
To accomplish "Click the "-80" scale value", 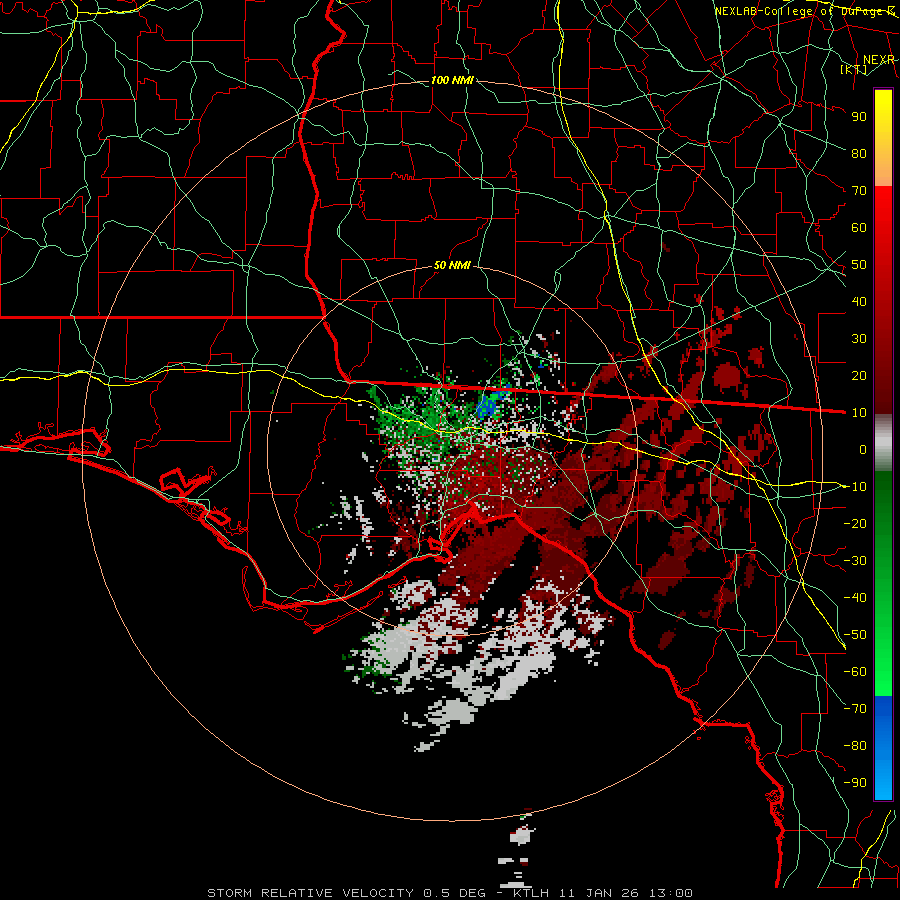I will 855,746.
